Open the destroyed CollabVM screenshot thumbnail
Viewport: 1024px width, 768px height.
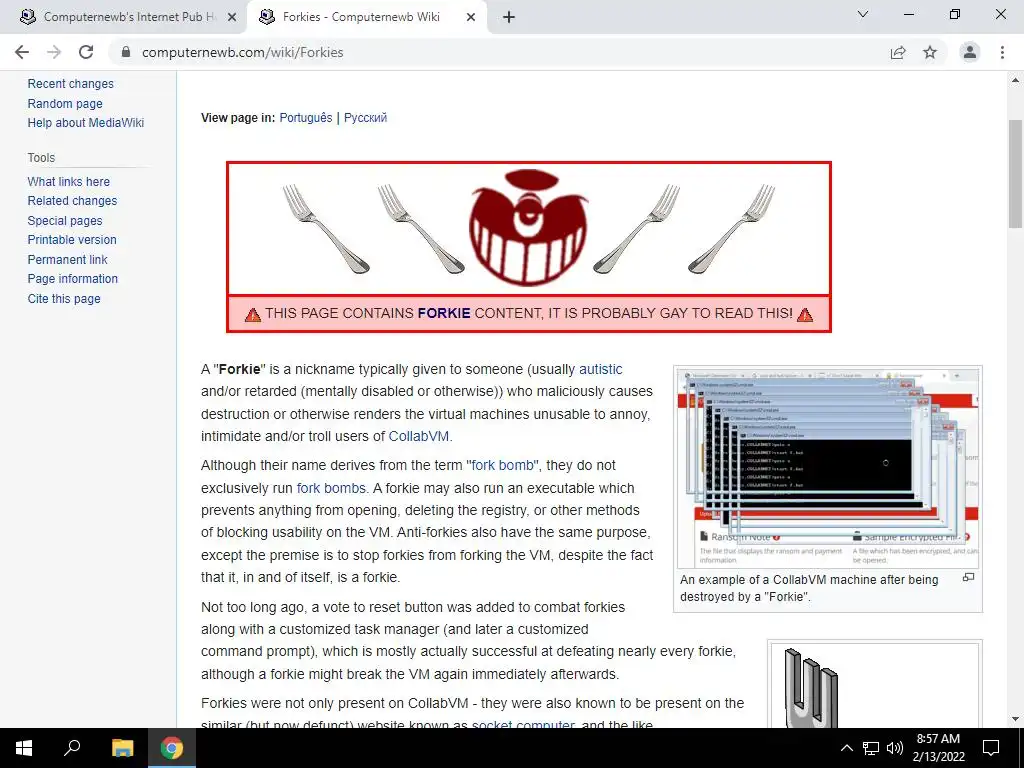(x=827, y=468)
